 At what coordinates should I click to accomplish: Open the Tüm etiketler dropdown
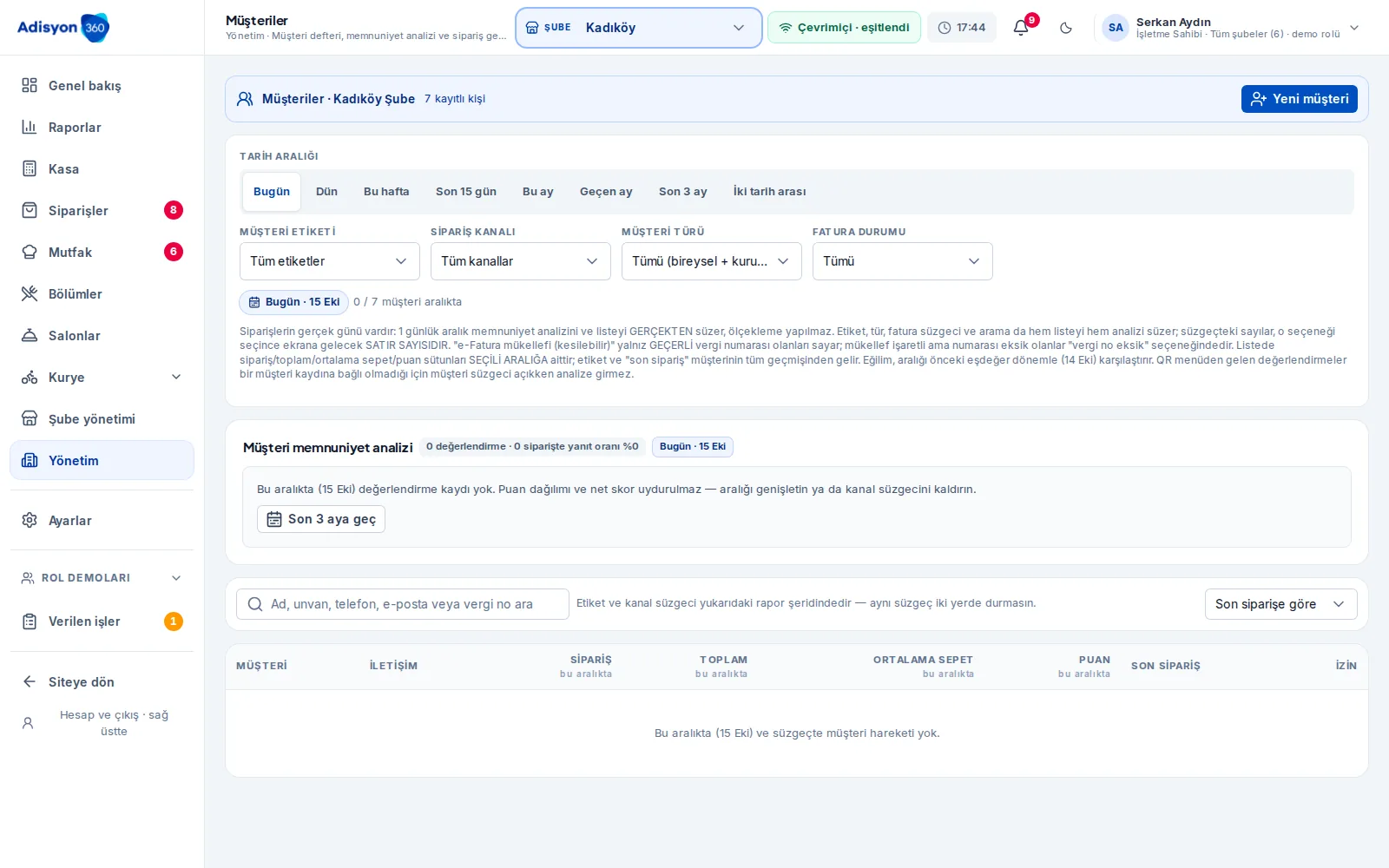(x=330, y=261)
